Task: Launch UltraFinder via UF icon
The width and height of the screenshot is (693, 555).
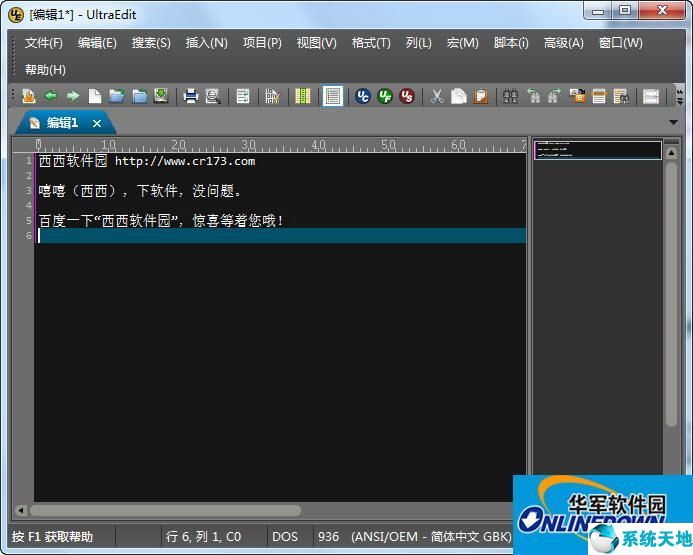Action: (385, 96)
